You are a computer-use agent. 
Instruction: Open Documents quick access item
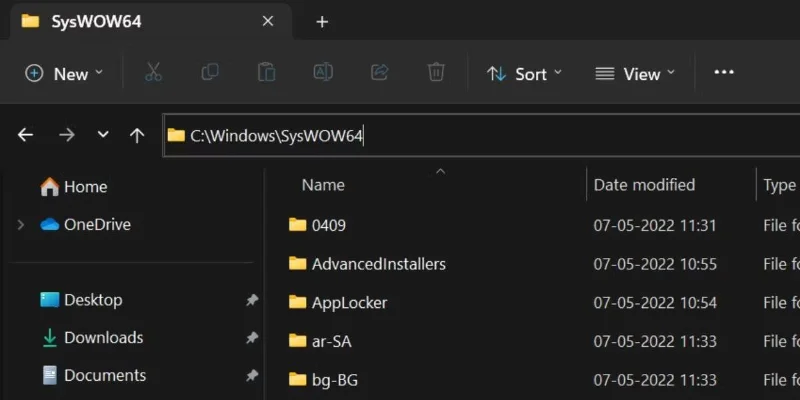[x=93, y=376]
